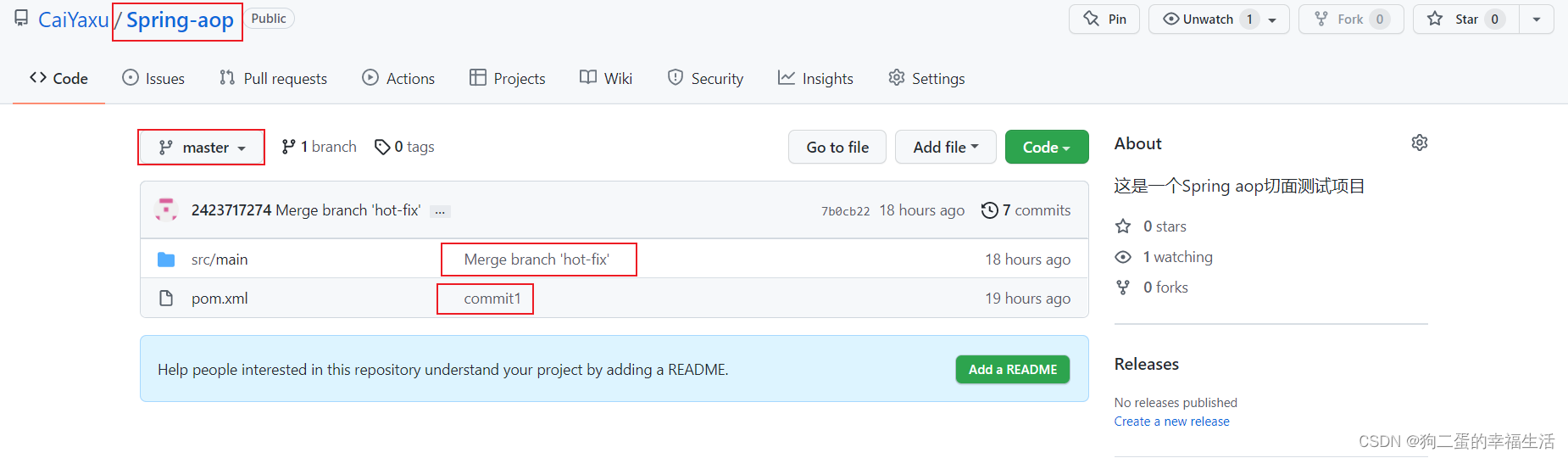Go to the Security tab
Image resolution: width=1568 pixels, height=458 pixels.
tap(705, 78)
